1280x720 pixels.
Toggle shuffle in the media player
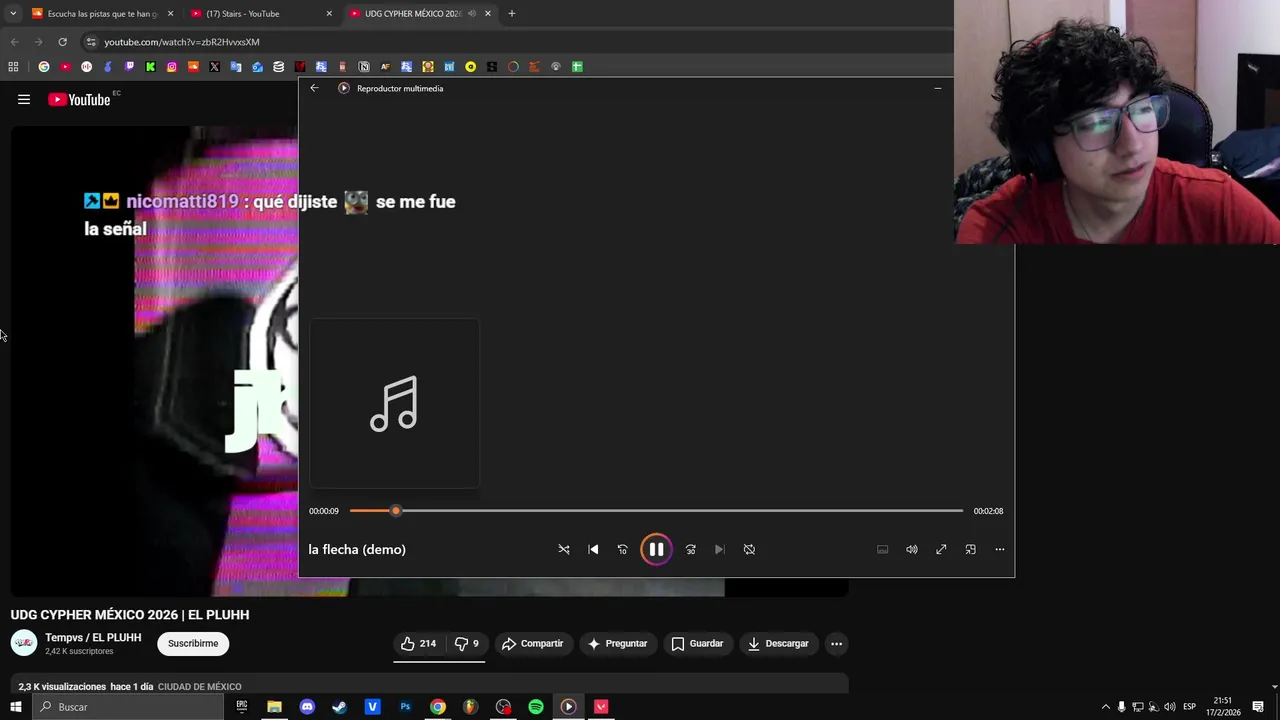tap(564, 549)
